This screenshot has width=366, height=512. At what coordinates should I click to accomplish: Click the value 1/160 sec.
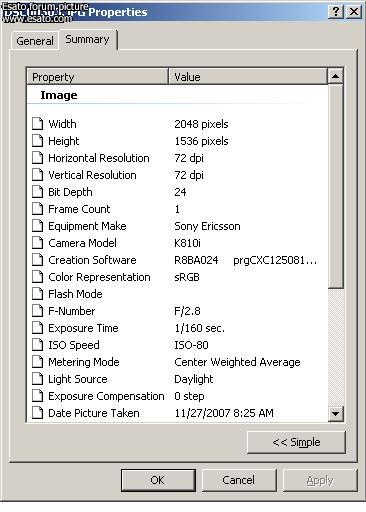coord(199,328)
